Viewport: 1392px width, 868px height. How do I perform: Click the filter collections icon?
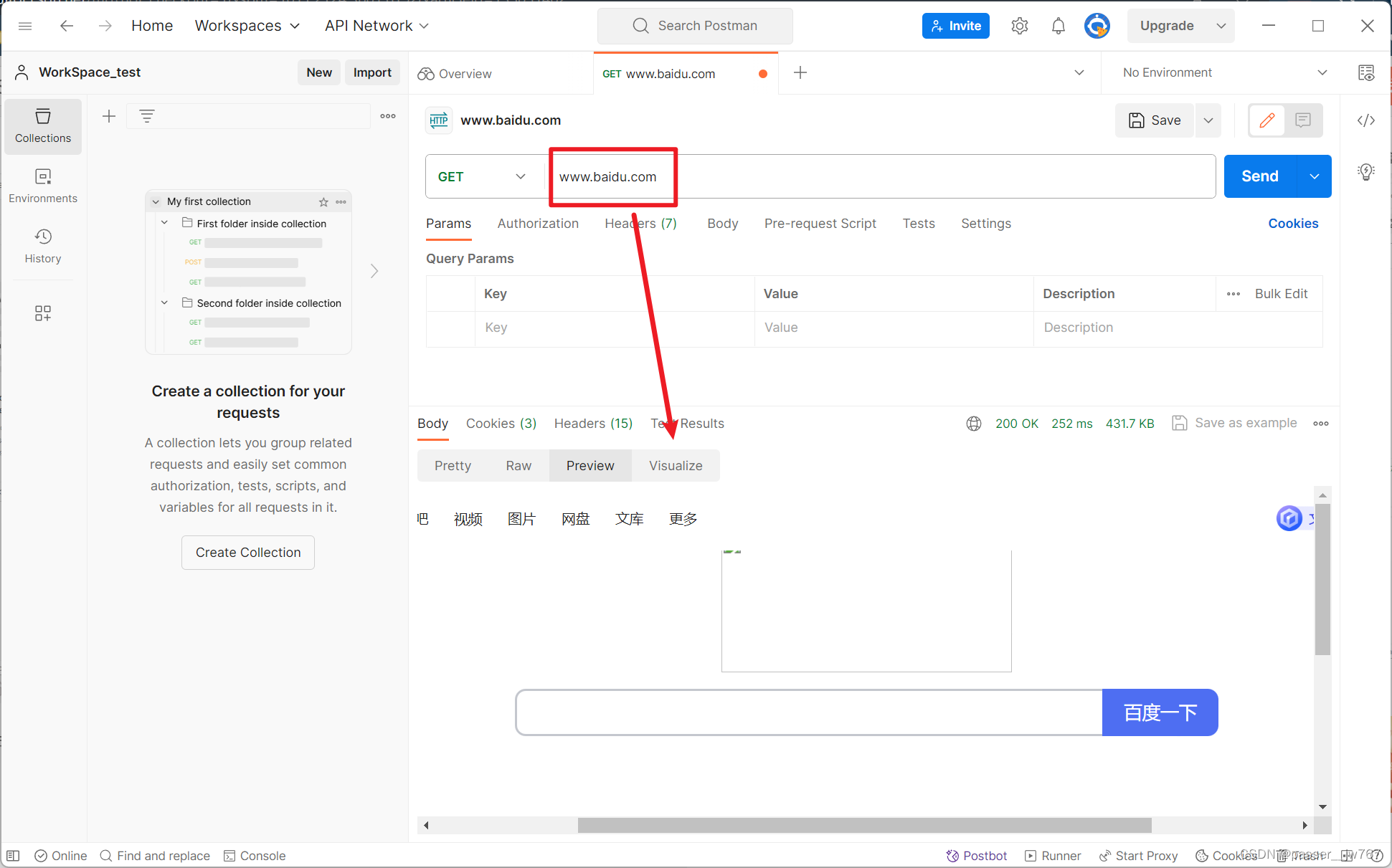pos(147,116)
